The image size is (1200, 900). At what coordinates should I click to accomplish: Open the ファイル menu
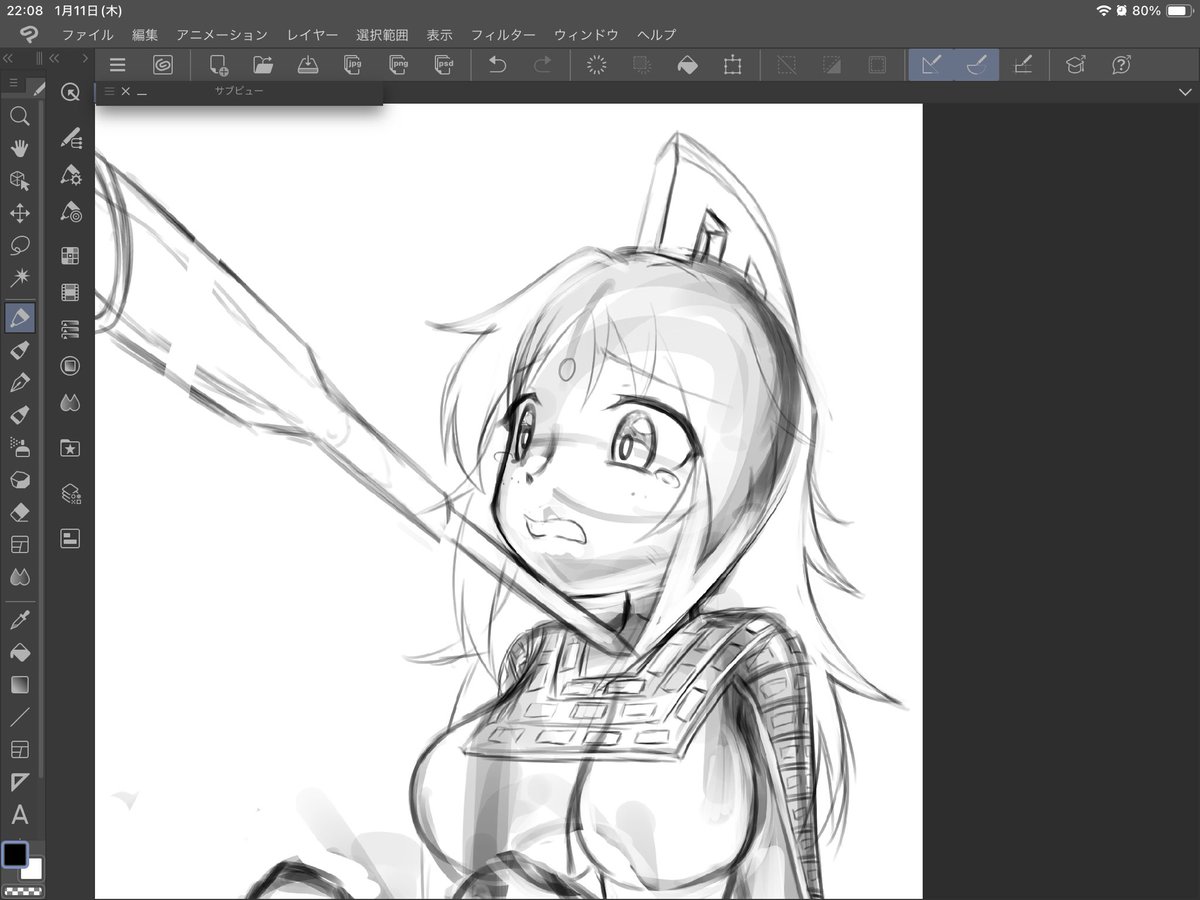click(87, 35)
